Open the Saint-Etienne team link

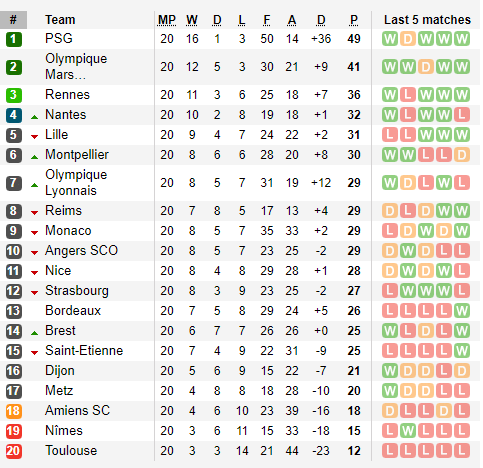pyautogui.click(x=84, y=351)
